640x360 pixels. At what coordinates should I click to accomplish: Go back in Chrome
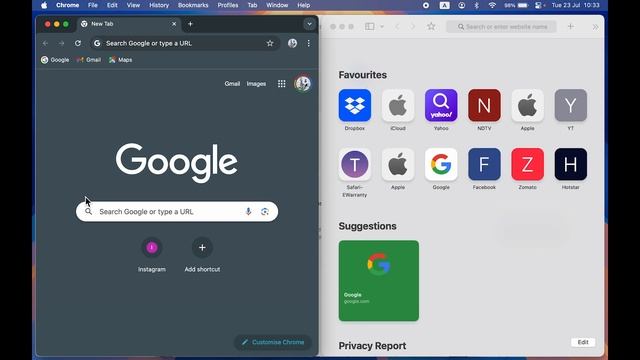(x=45, y=43)
